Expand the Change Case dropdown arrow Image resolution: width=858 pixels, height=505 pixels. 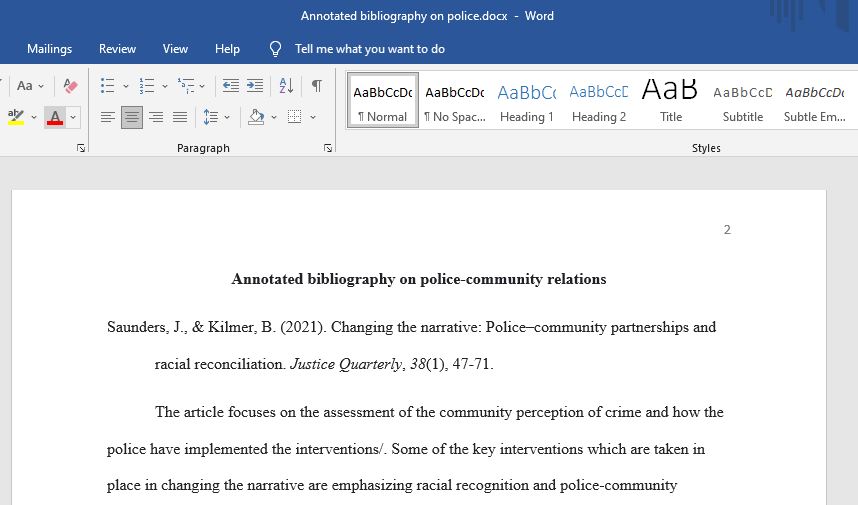41,86
